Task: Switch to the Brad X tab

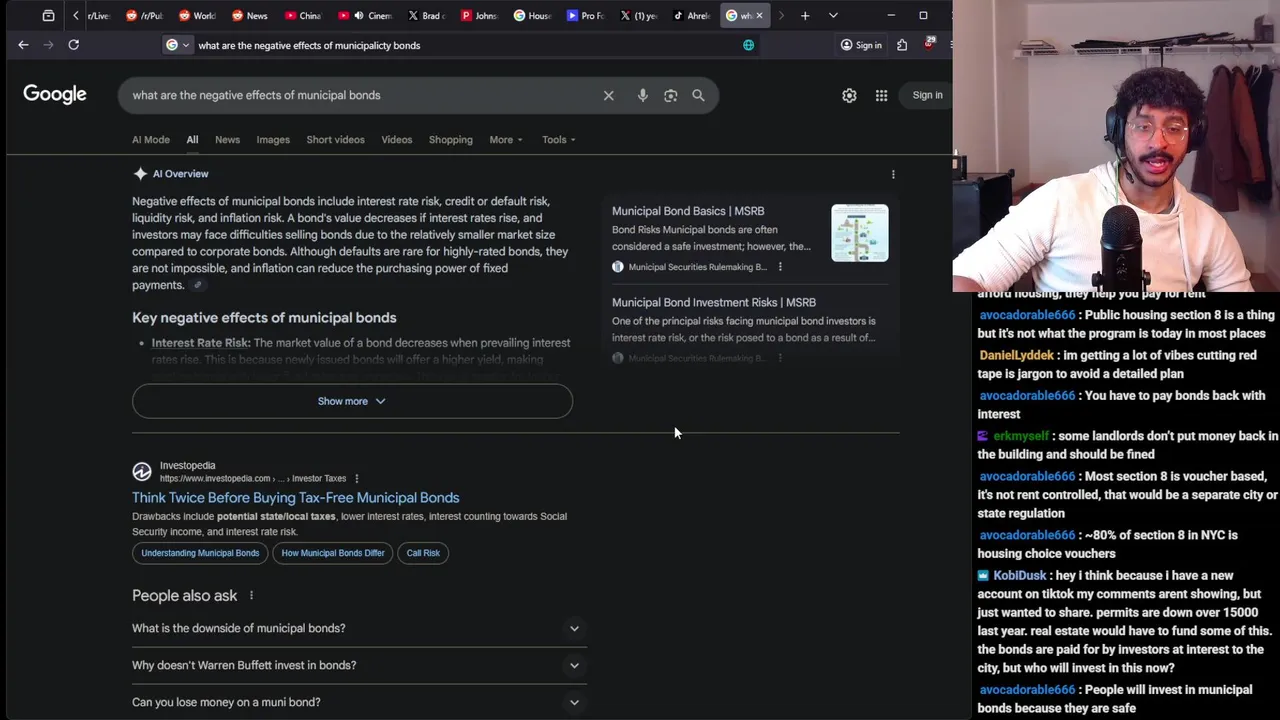Action: [426, 15]
